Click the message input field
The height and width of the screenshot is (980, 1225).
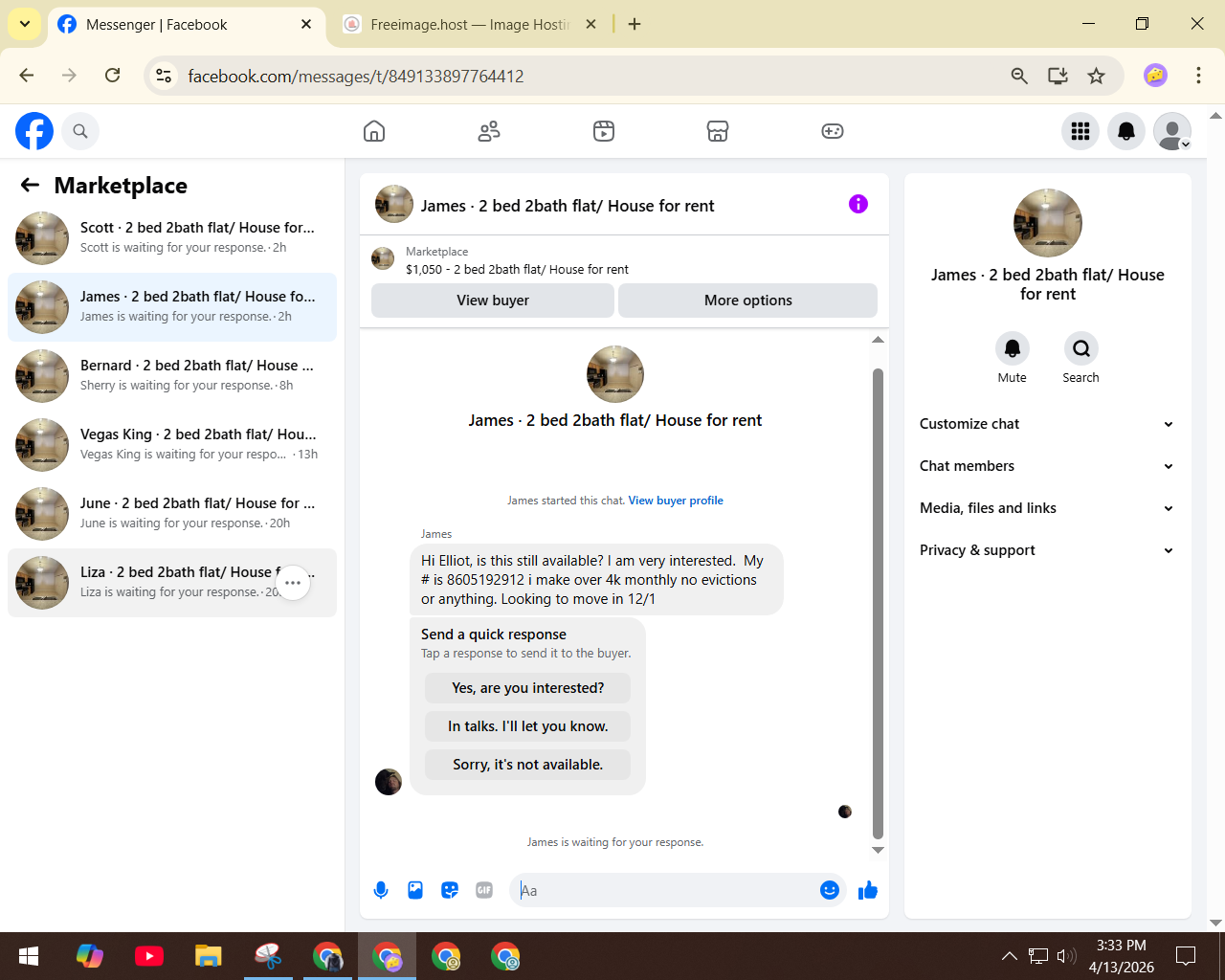665,890
